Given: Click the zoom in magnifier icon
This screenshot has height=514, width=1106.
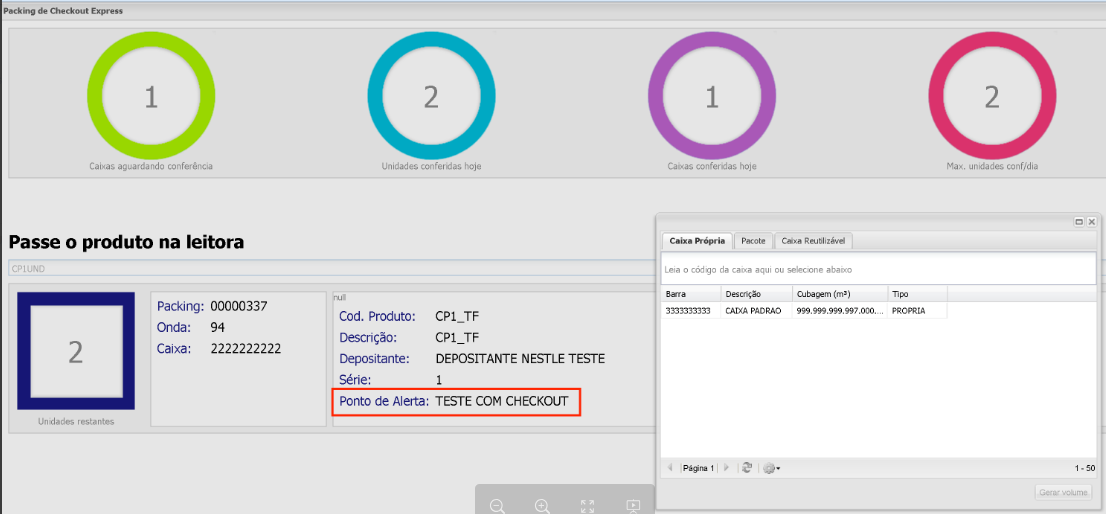Looking at the screenshot, I should pos(542,506).
